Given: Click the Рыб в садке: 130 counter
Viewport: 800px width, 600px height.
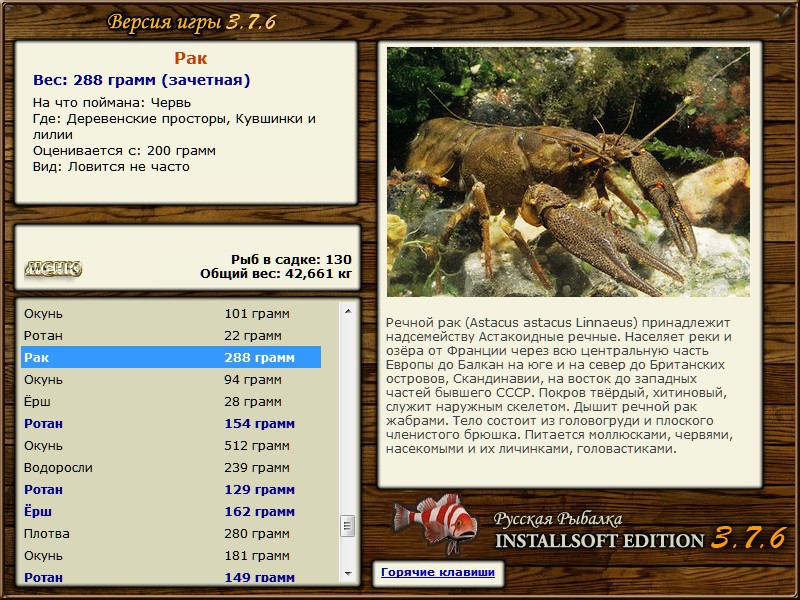Looking at the screenshot, I should (291, 259).
